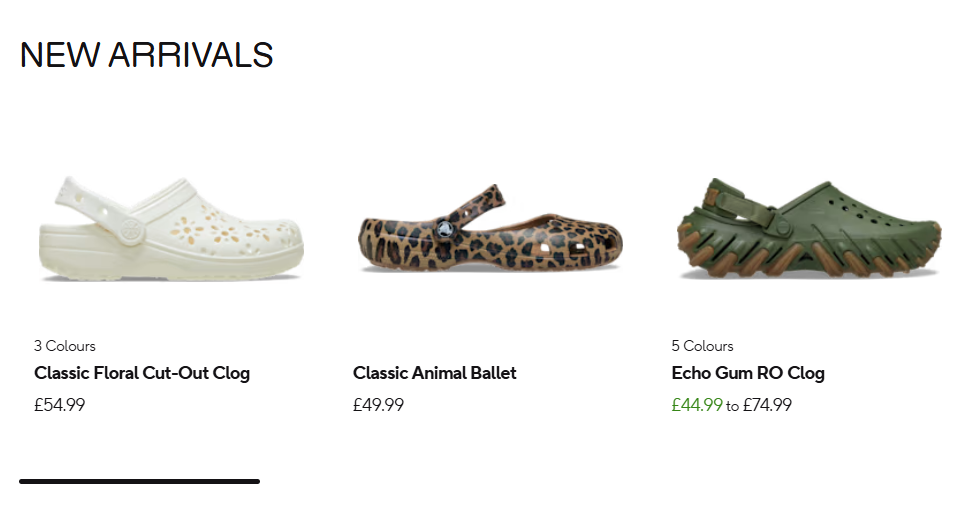Click the brown gum sole of Echo clog
This screenshot has height=527, width=962.
click(x=810, y=262)
